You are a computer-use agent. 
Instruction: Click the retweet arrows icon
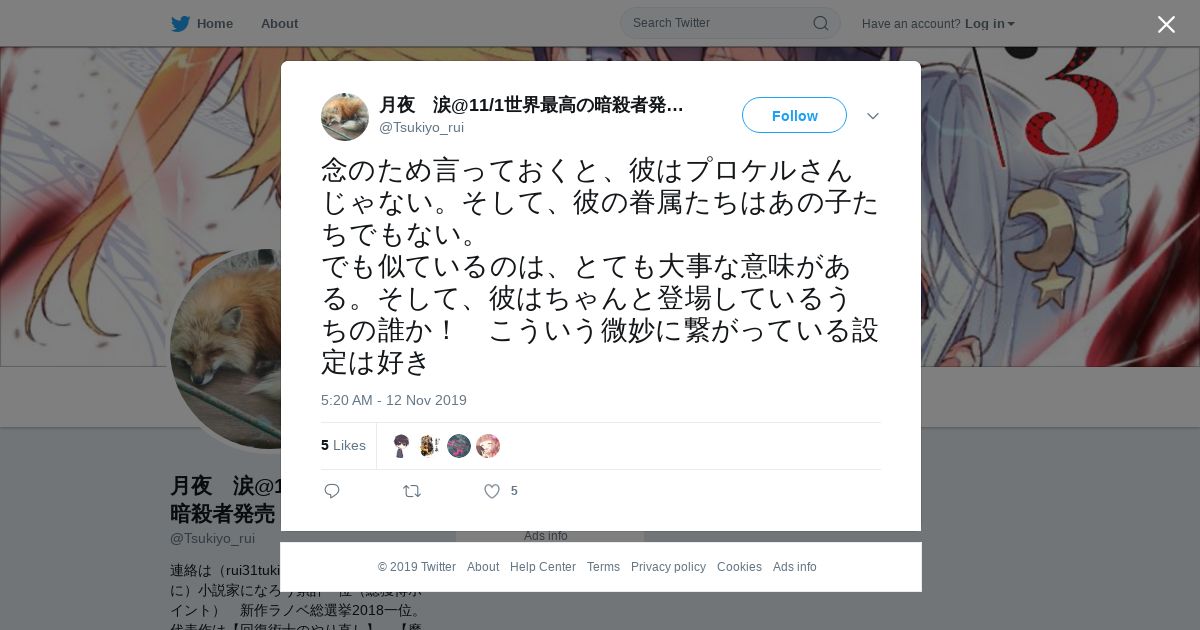412,491
